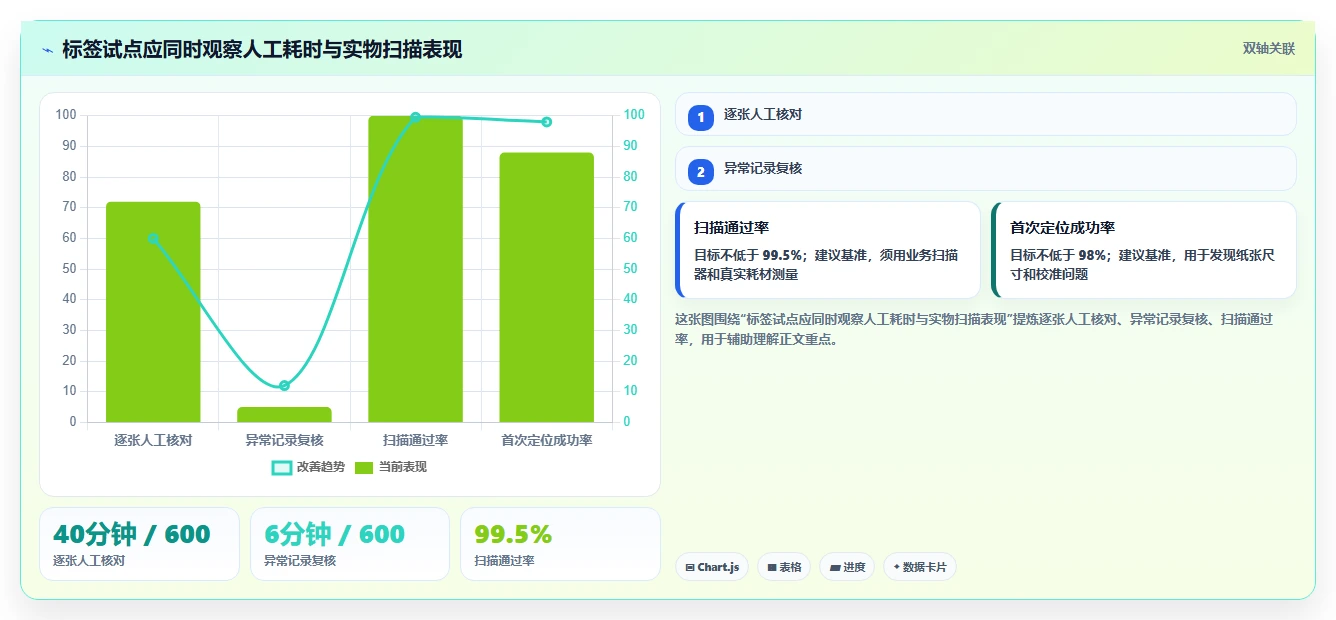Click the 进度 tag chip
This screenshot has width=1336, height=620.
[x=847, y=567]
